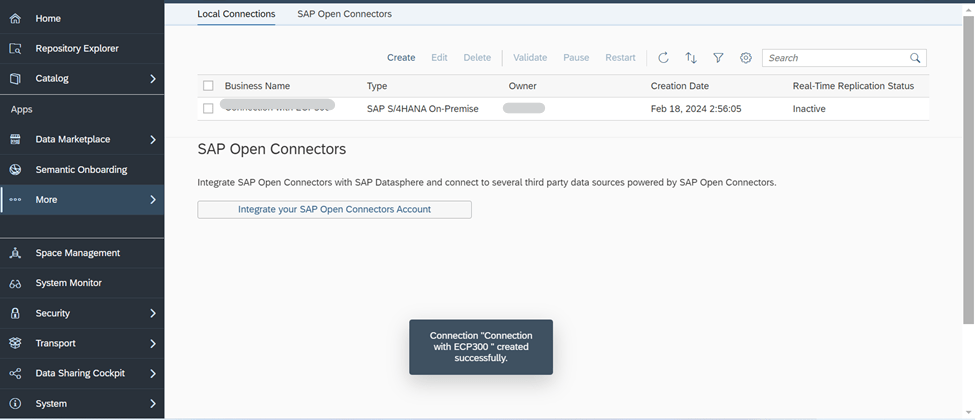Open Repository Explorer icon
The height and width of the screenshot is (420, 975).
16,49
